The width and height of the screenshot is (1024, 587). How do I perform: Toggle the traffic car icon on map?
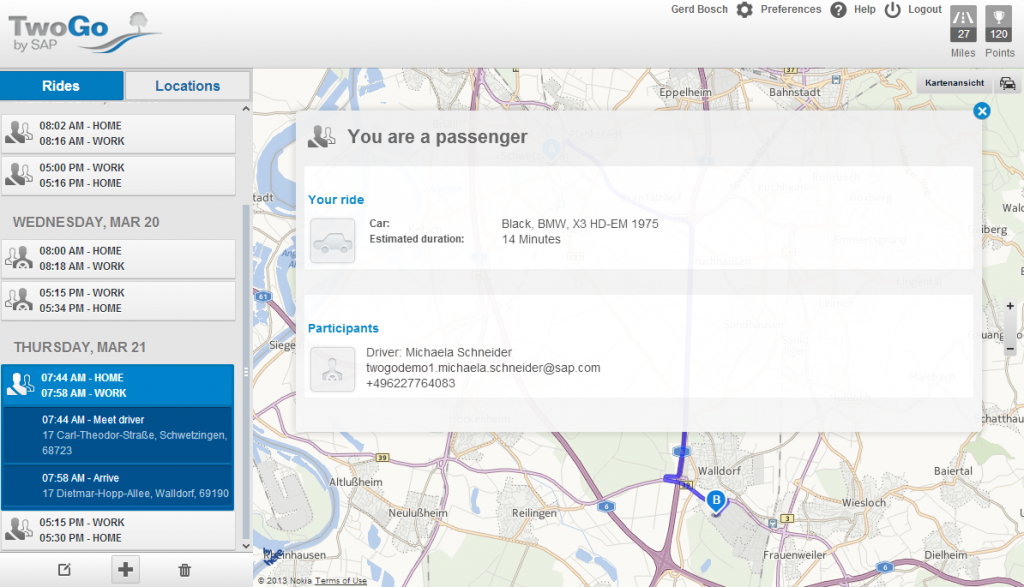pyautogui.click(x=1008, y=84)
